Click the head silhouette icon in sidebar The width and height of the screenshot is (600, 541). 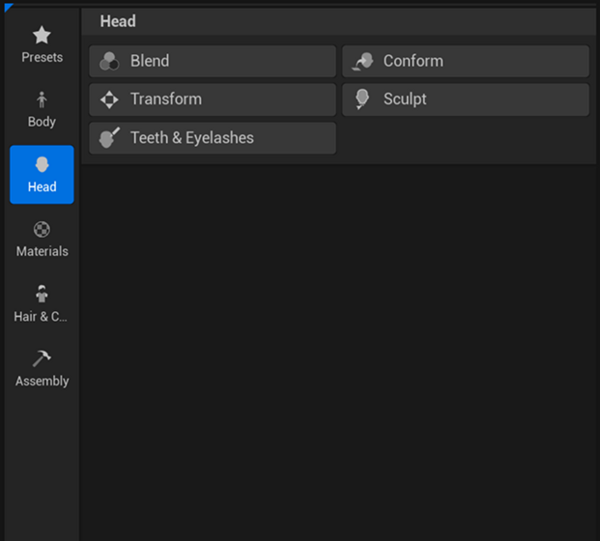click(42, 165)
